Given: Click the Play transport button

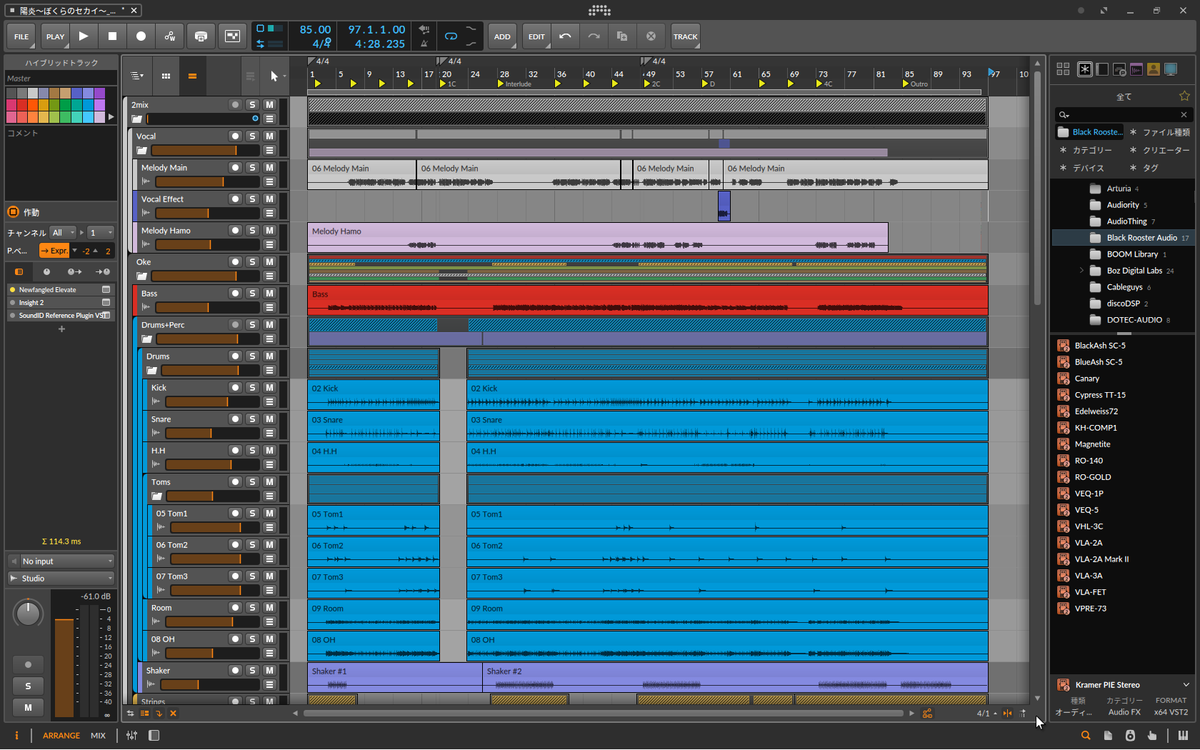Looking at the screenshot, I should point(83,36).
